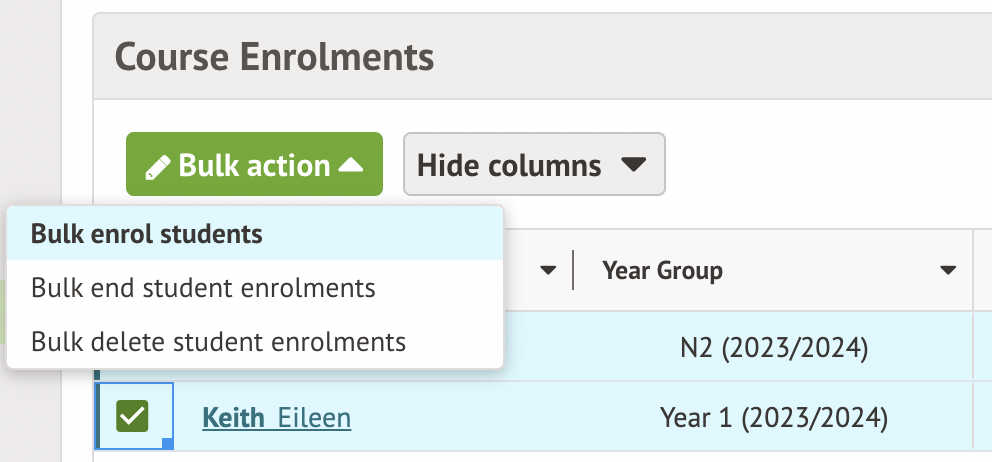Image resolution: width=992 pixels, height=462 pixels.
Task: Untick the Keith Eileen row checkbox
Action: pyautogui.click(x=132, y=416)
